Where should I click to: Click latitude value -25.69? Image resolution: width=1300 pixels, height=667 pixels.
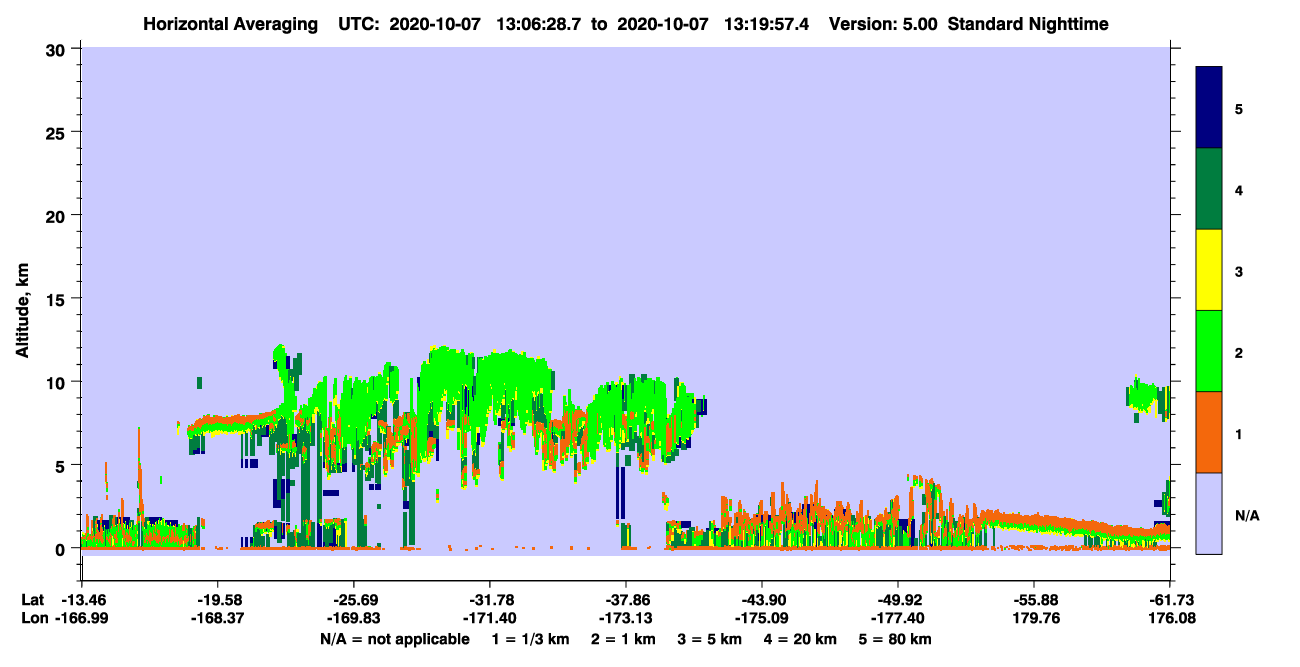click(354, 600)
